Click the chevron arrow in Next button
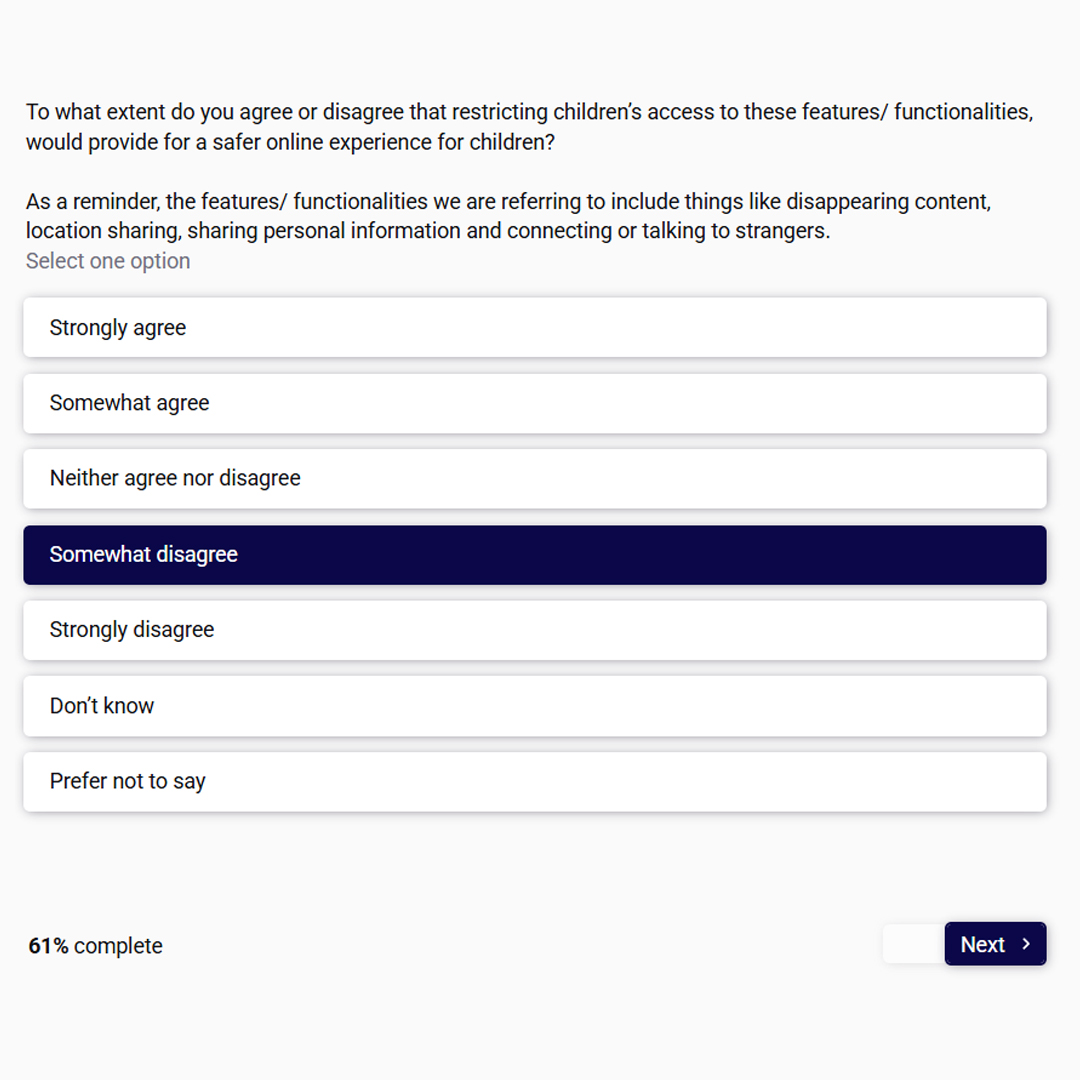This screenshot has height=1080, width=1080. tap(1026, 944)
